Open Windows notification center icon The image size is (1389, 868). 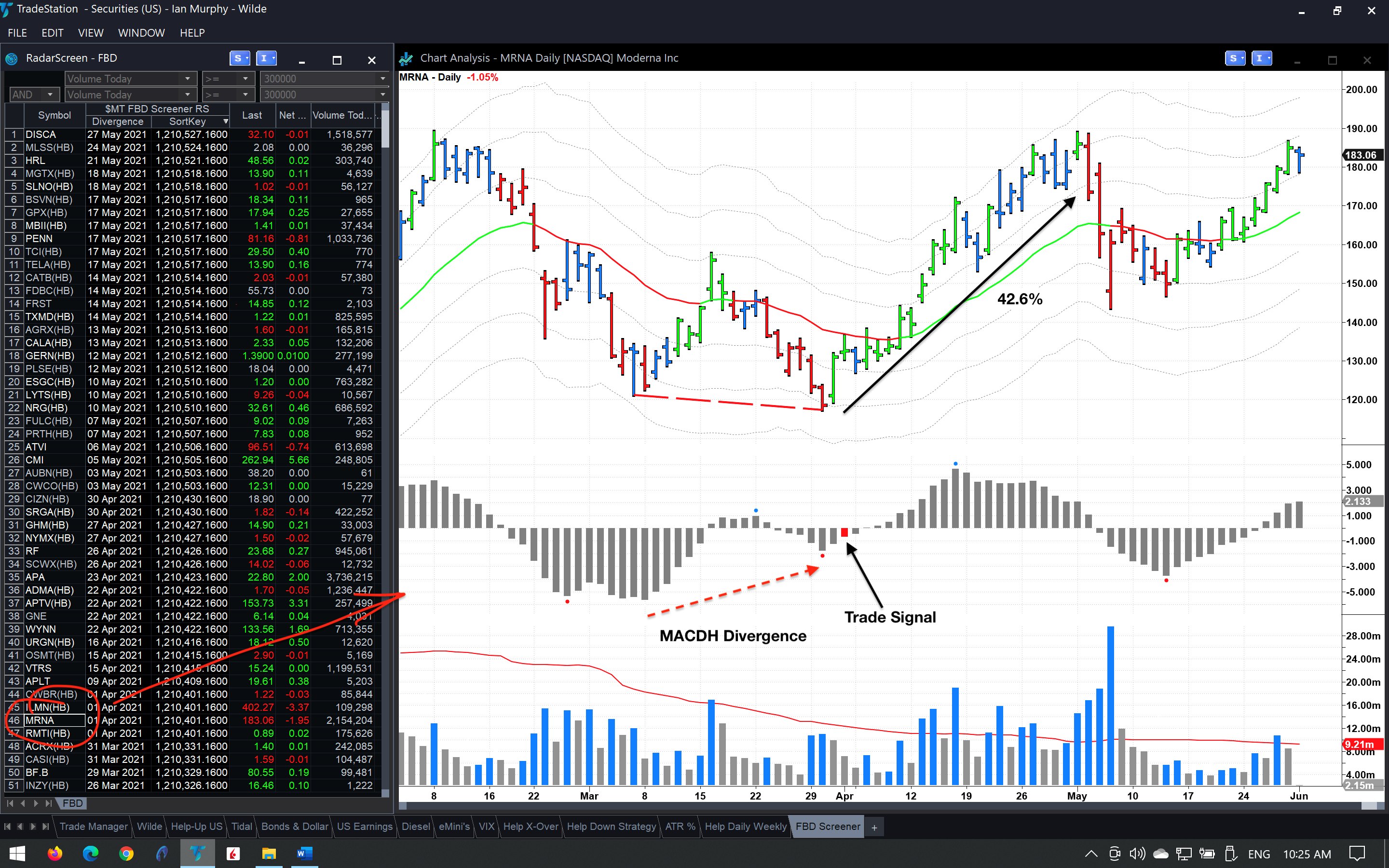(1357, 854)
